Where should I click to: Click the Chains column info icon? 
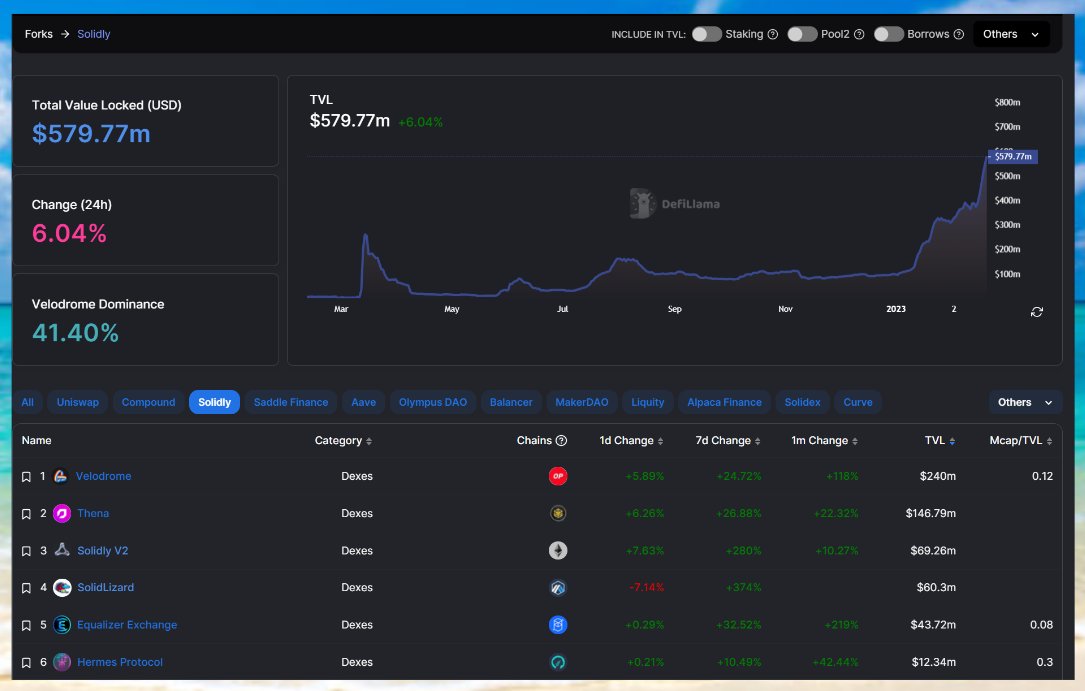(561, 441)
